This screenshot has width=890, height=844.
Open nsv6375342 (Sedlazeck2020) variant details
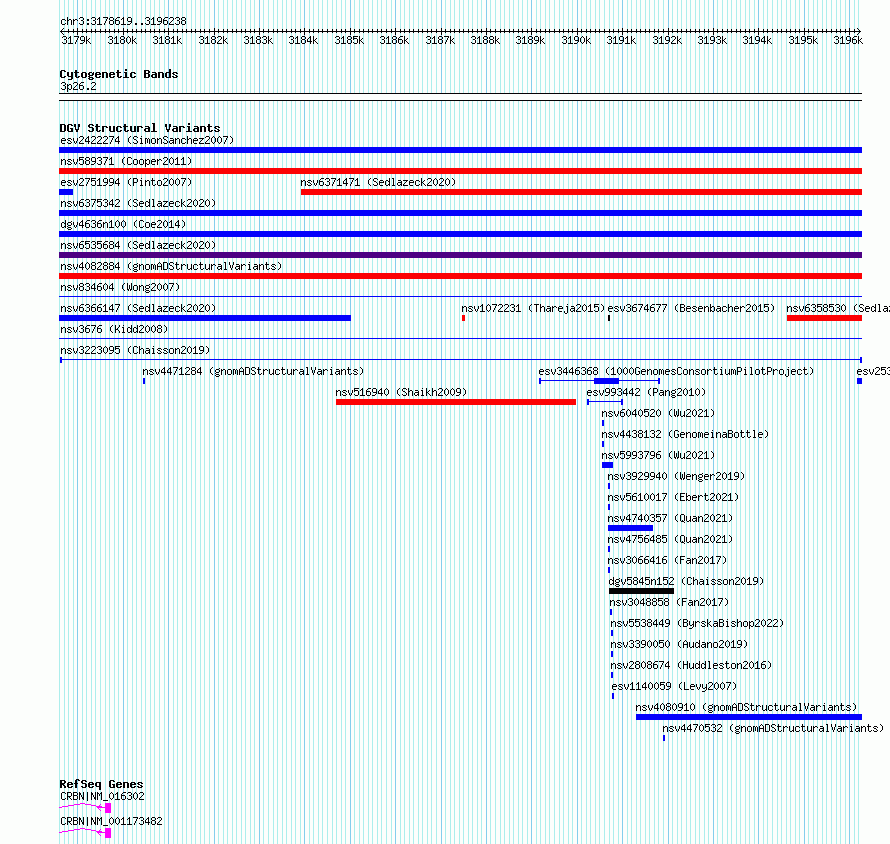point(137,203)
